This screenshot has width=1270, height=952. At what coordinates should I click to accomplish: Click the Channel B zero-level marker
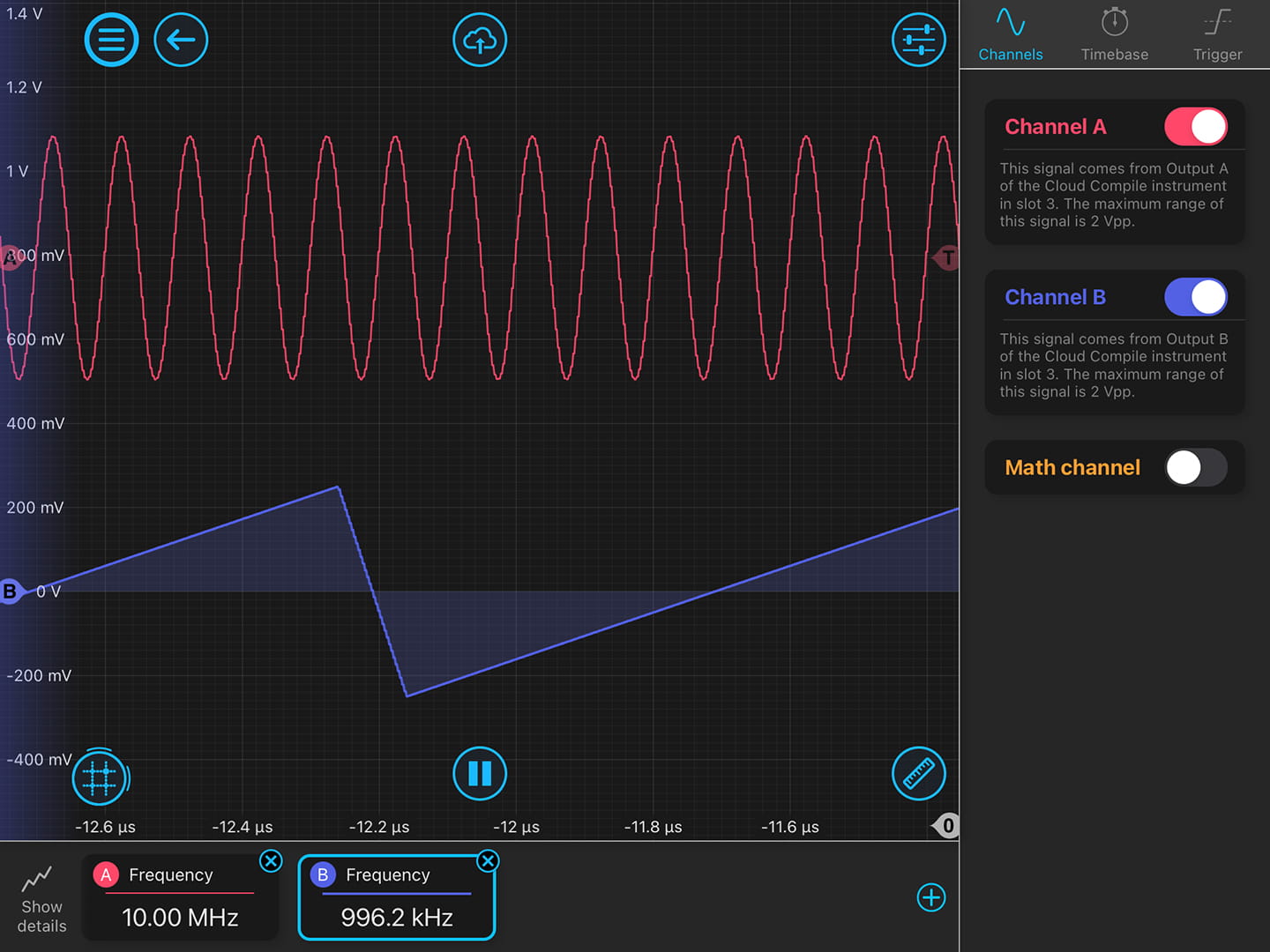(11, 591)
